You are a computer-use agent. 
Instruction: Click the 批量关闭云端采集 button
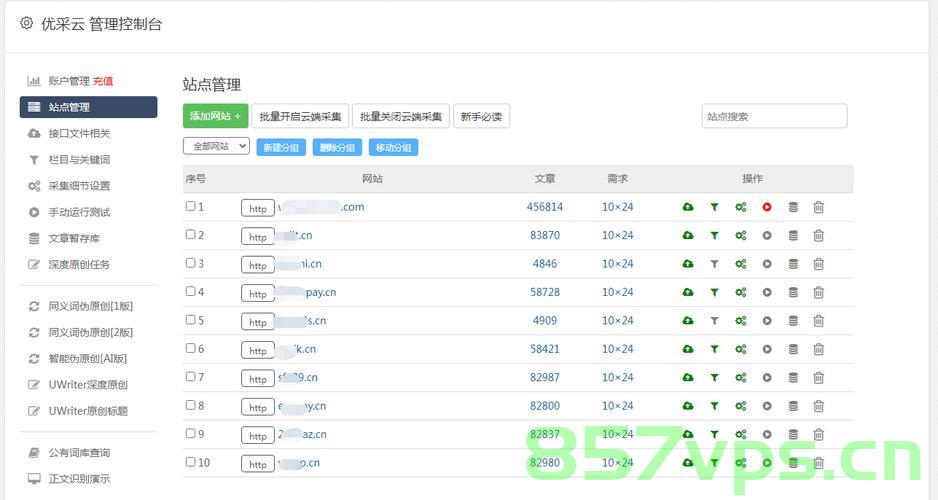coord(401,116)
